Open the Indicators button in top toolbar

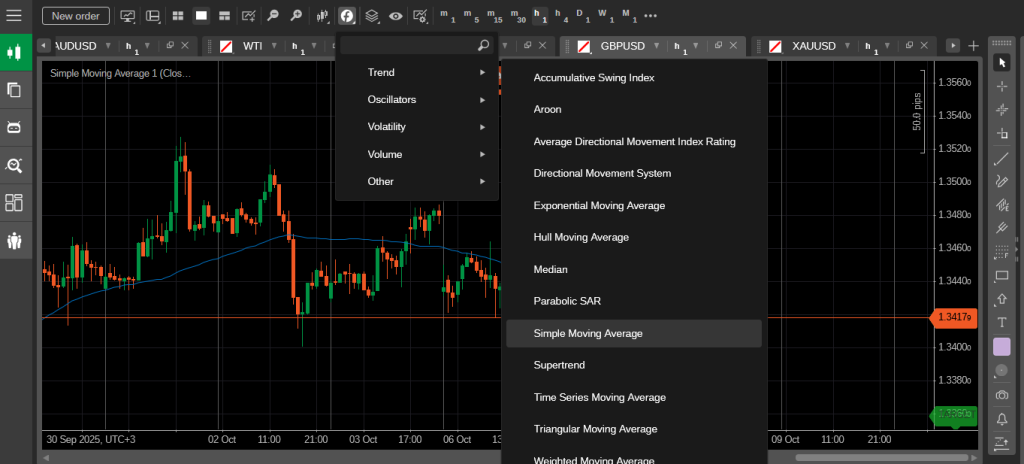click(347, 16)
